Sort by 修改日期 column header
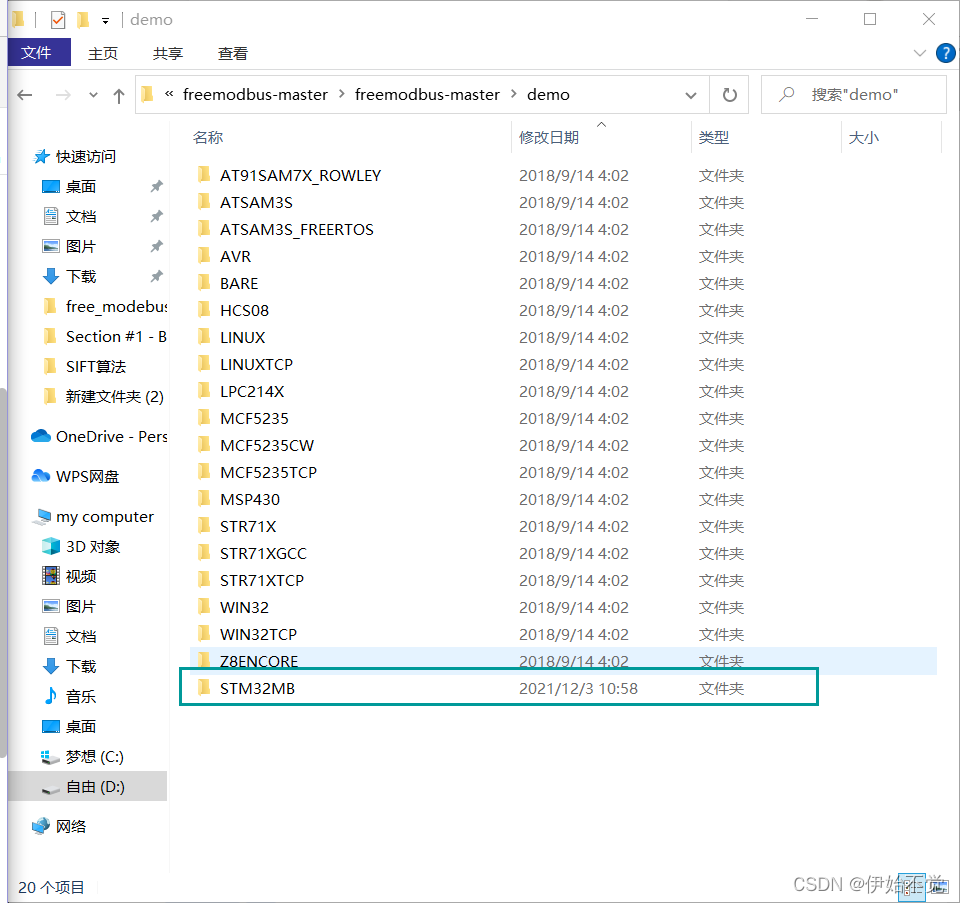The image size is (960, 903). (x=549, y=137)
